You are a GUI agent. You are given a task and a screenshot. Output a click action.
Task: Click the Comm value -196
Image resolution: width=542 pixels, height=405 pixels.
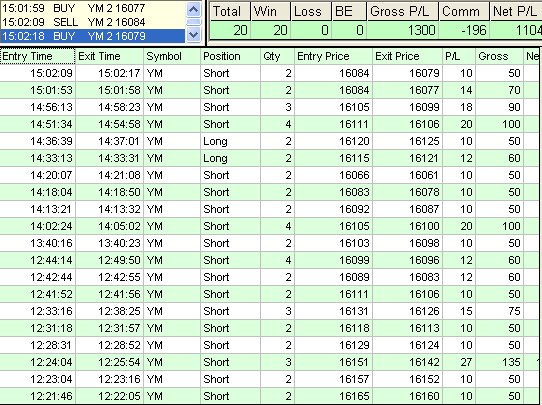point(464,30)
